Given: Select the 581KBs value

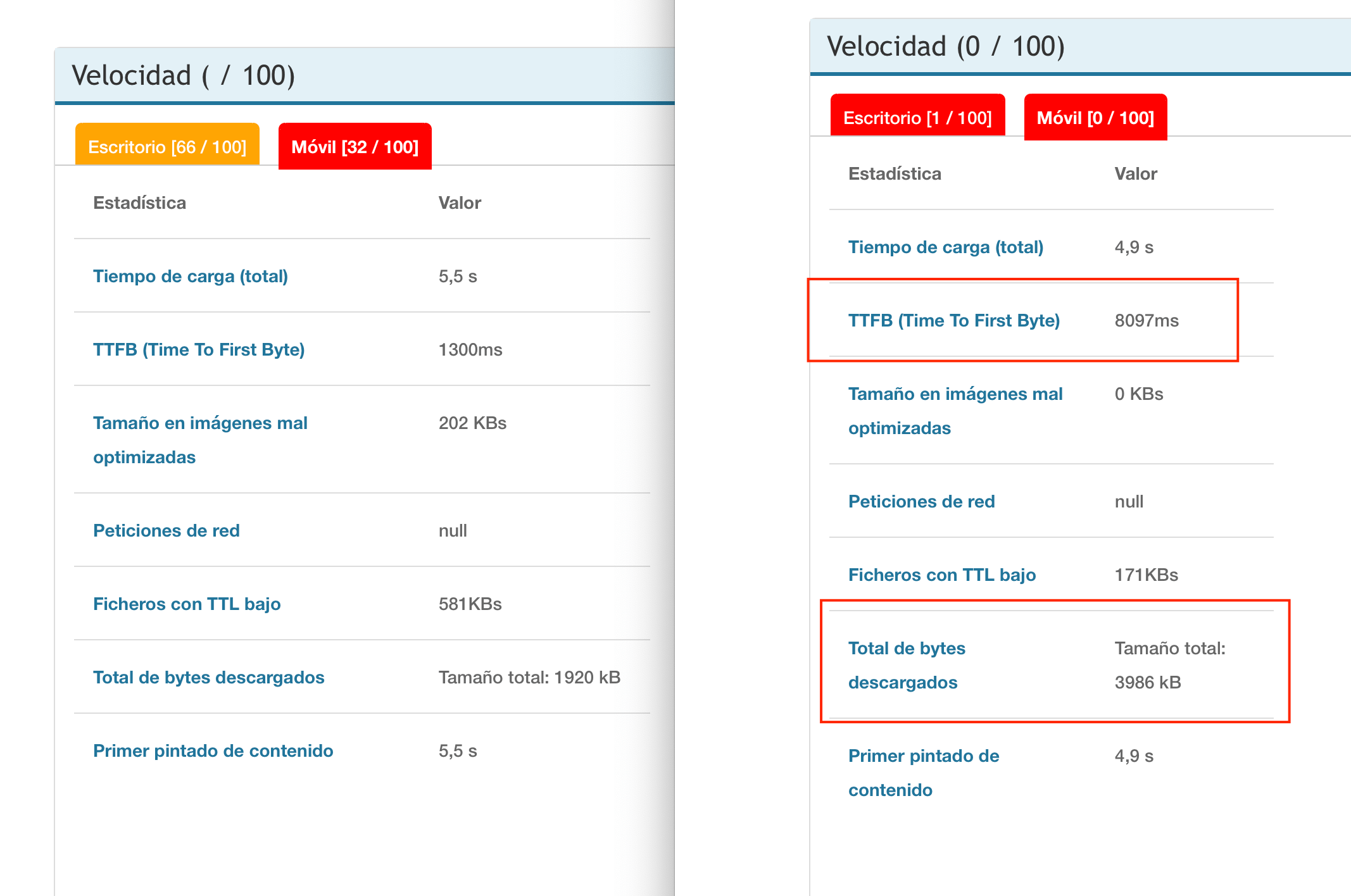Looking at the screenshot, I should 470,604.
